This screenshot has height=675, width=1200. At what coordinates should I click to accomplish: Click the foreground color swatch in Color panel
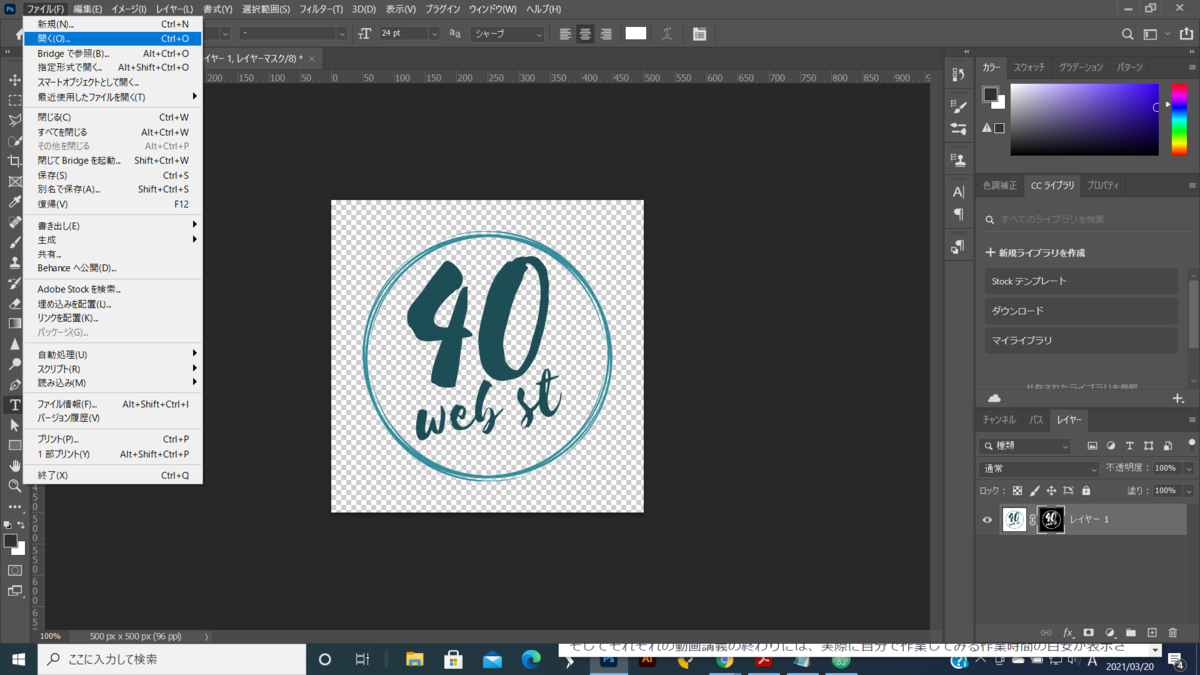(x=990, y=94)
